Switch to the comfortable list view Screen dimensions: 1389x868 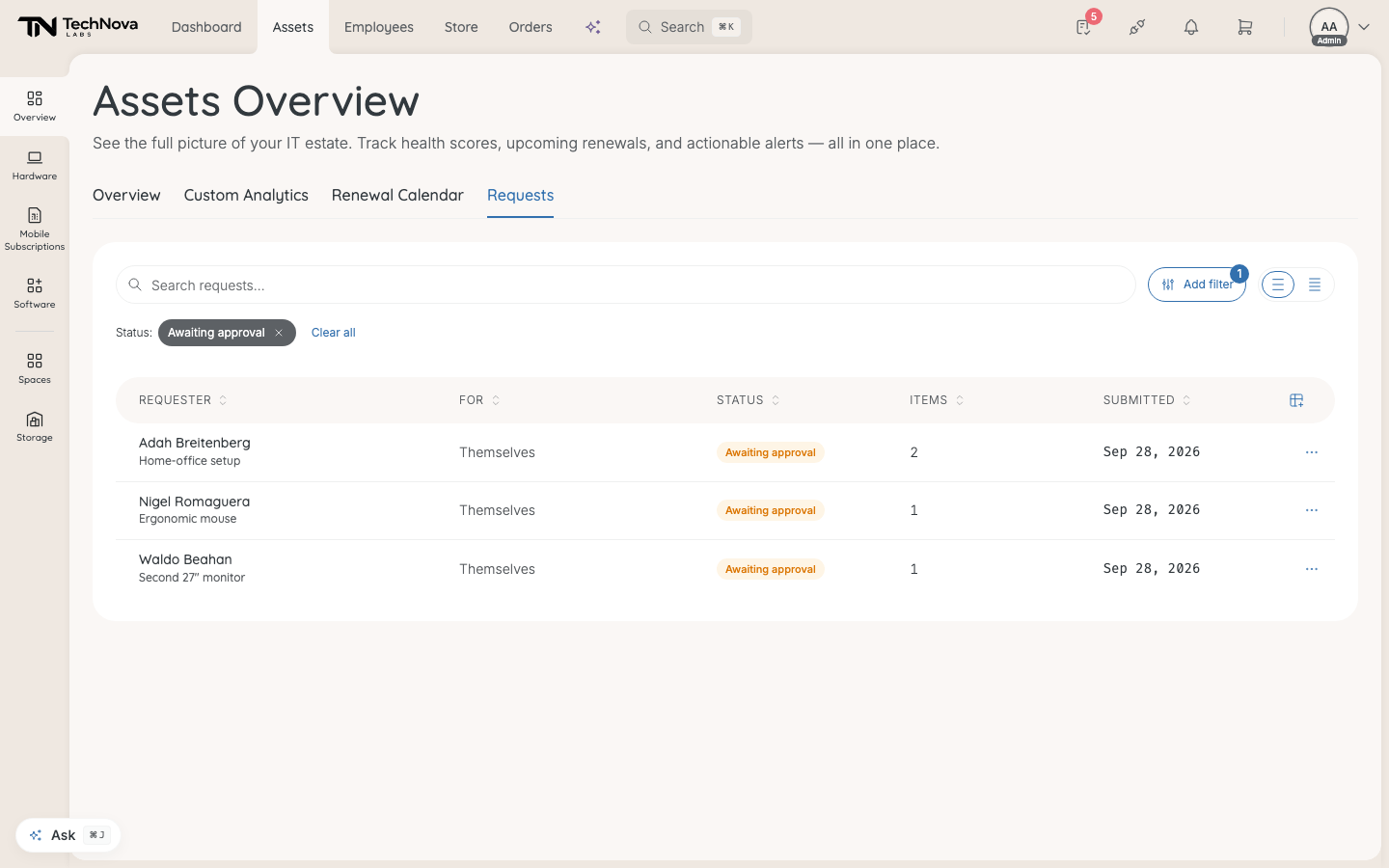(1278, 285)
